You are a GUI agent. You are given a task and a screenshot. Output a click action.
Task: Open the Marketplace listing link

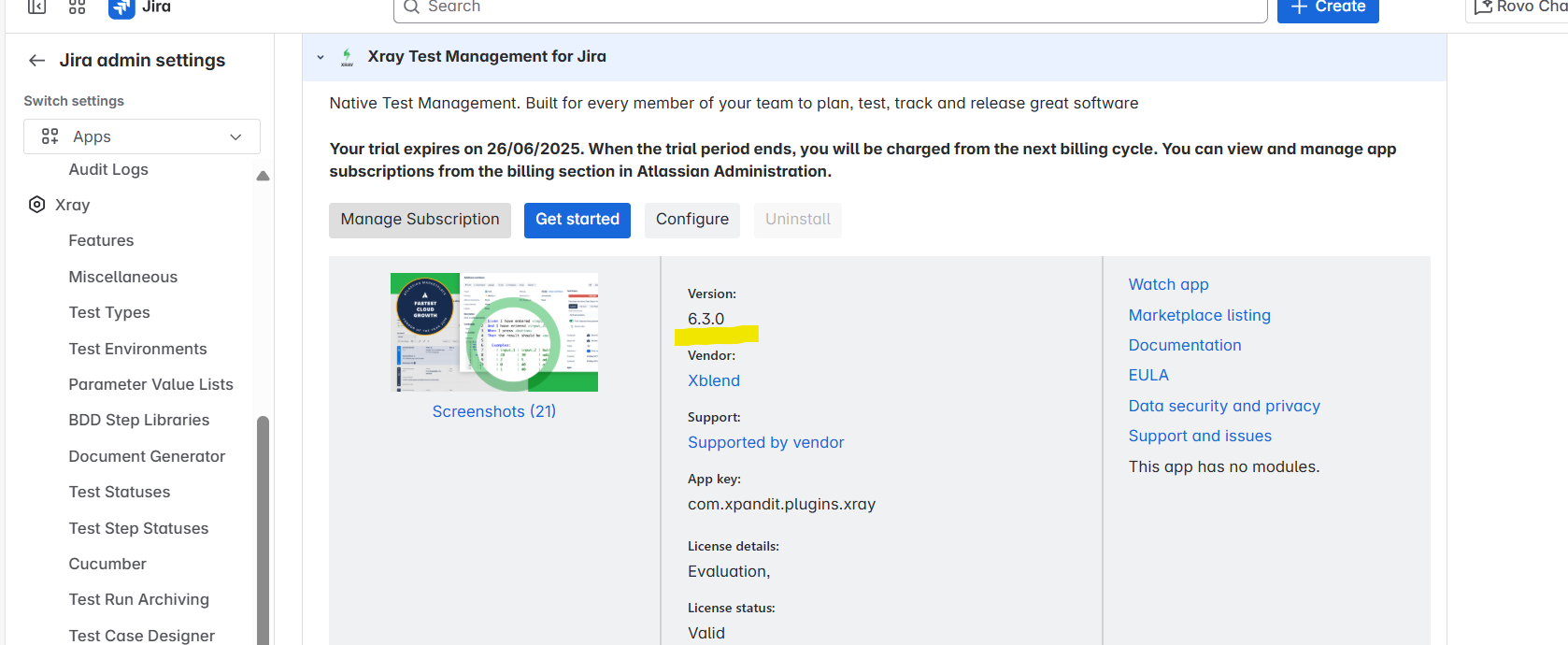click(x=1200, y=315)
